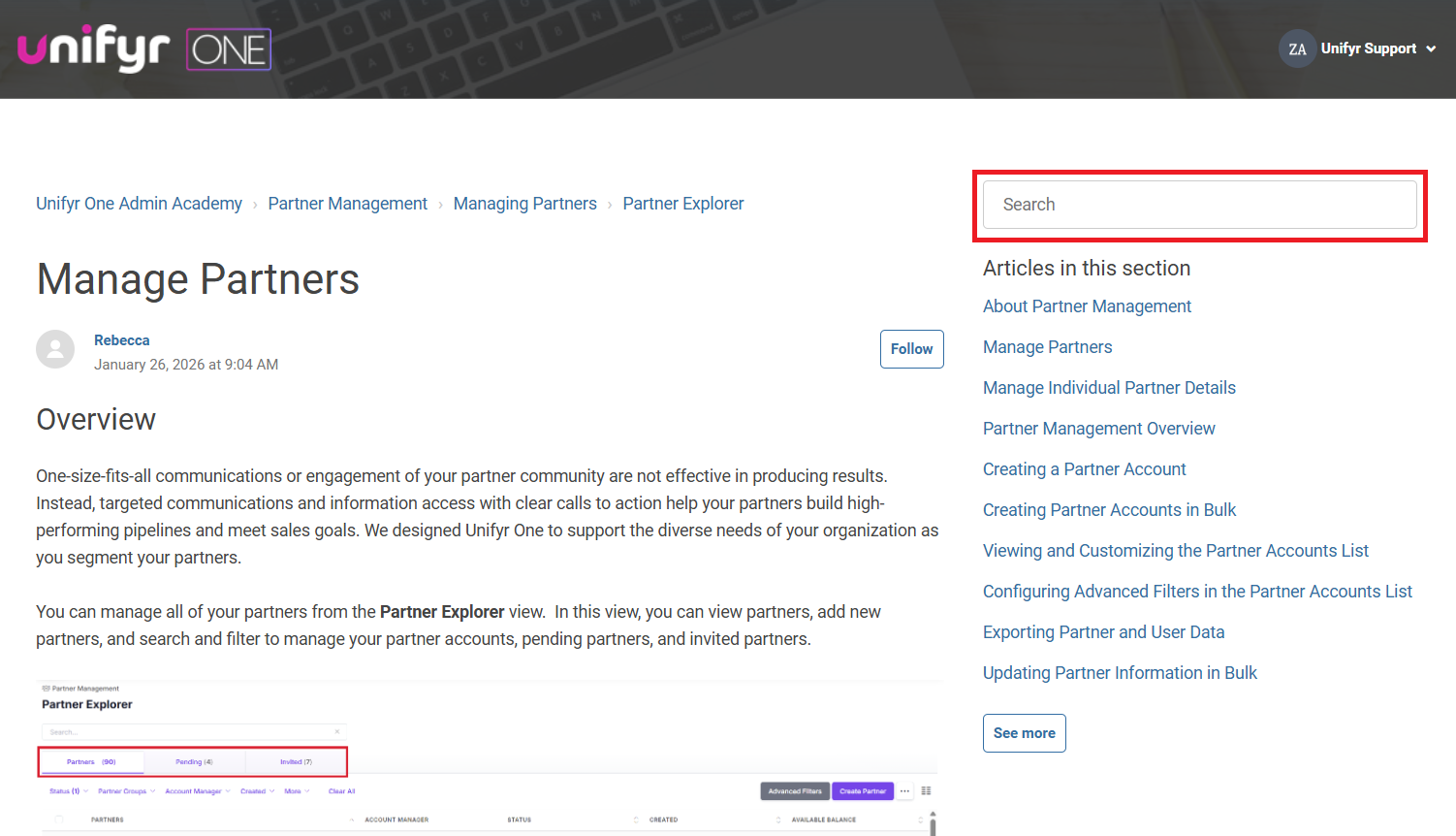
Task: Open Creating Partner Accounts in Bulk
Action: click(x=1109, y=510)
